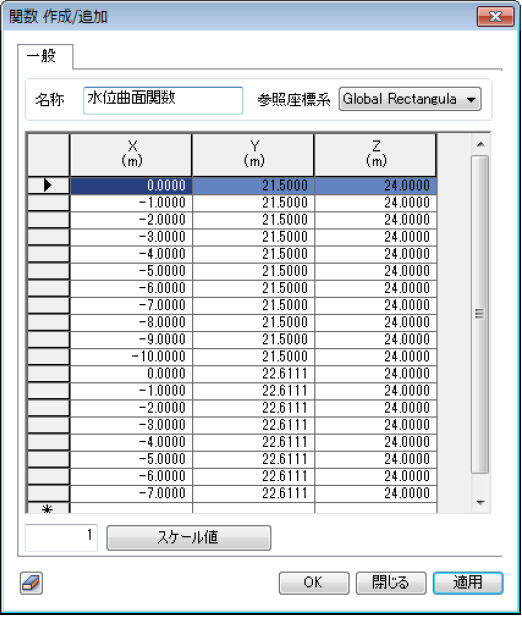Screen dimensions: 522x617
Task: Click the scale value field containing 1
Action: (x=61, y=537)
